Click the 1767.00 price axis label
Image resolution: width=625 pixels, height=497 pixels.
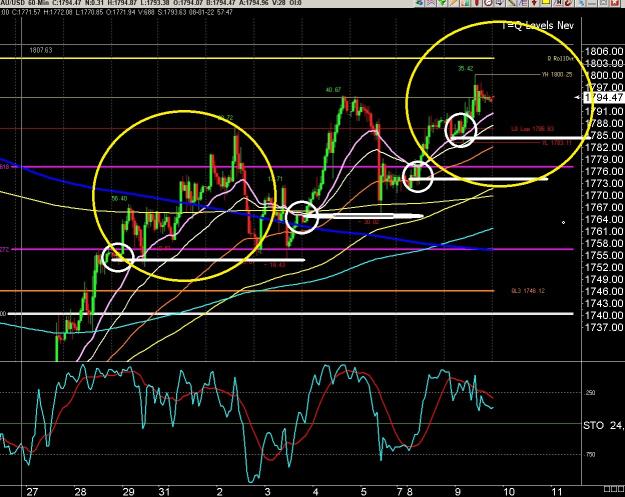pos(604,207)
